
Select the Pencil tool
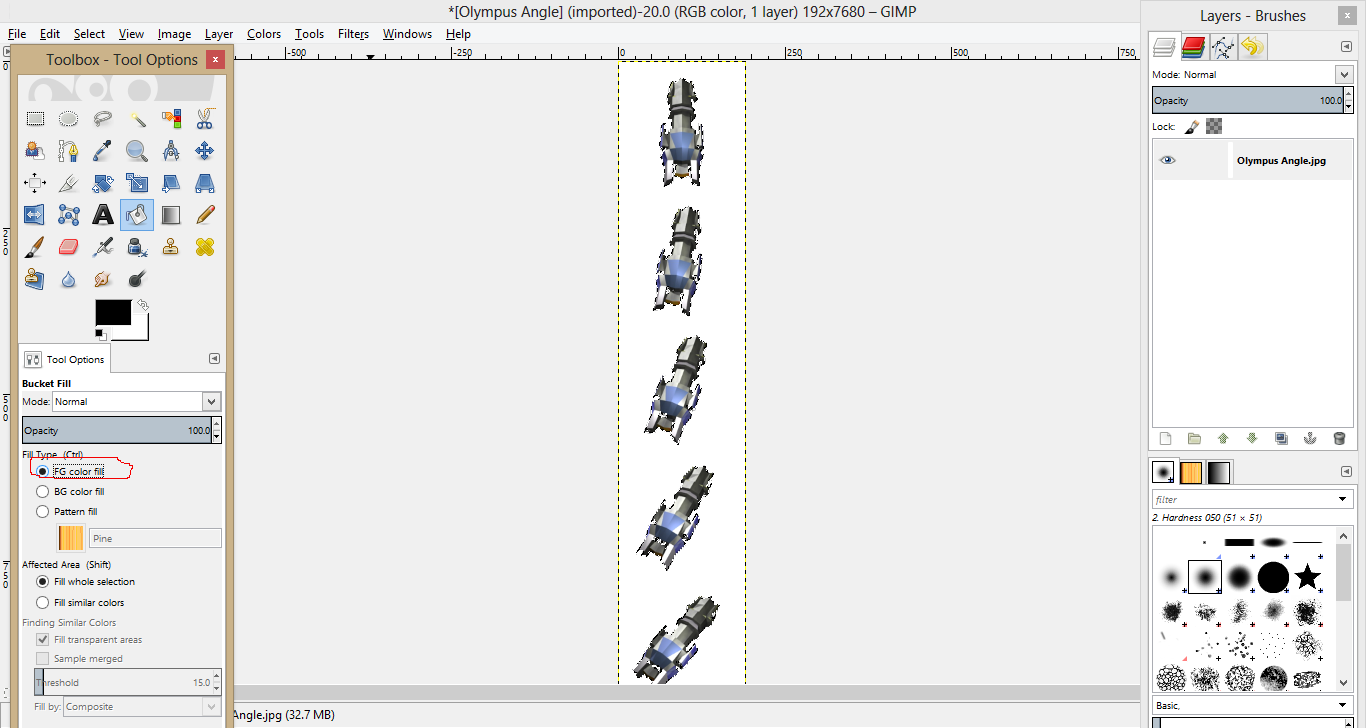coord(205,215)
